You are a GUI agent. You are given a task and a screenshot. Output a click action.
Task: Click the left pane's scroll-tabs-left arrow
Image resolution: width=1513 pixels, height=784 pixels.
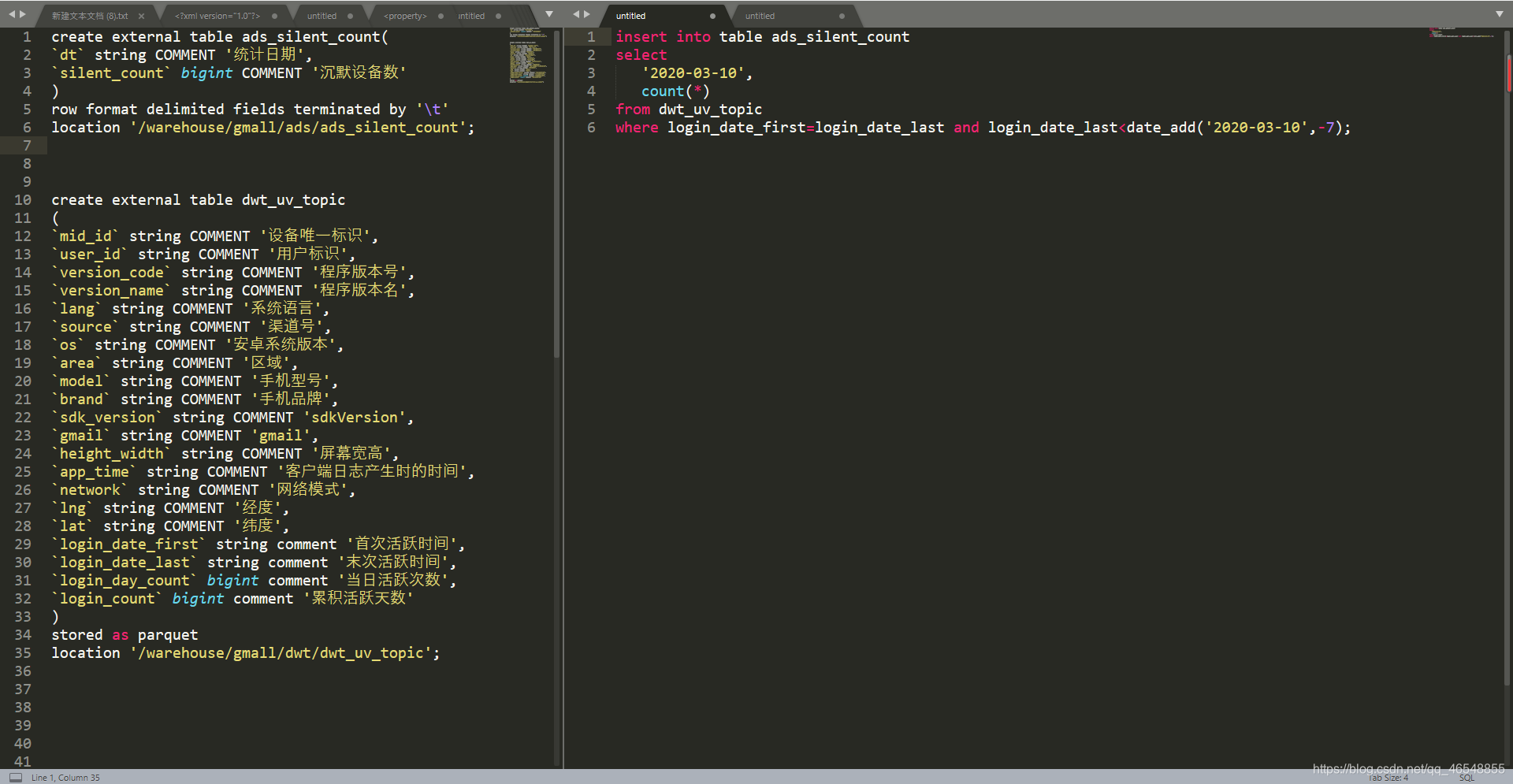[x=12, y=14]
